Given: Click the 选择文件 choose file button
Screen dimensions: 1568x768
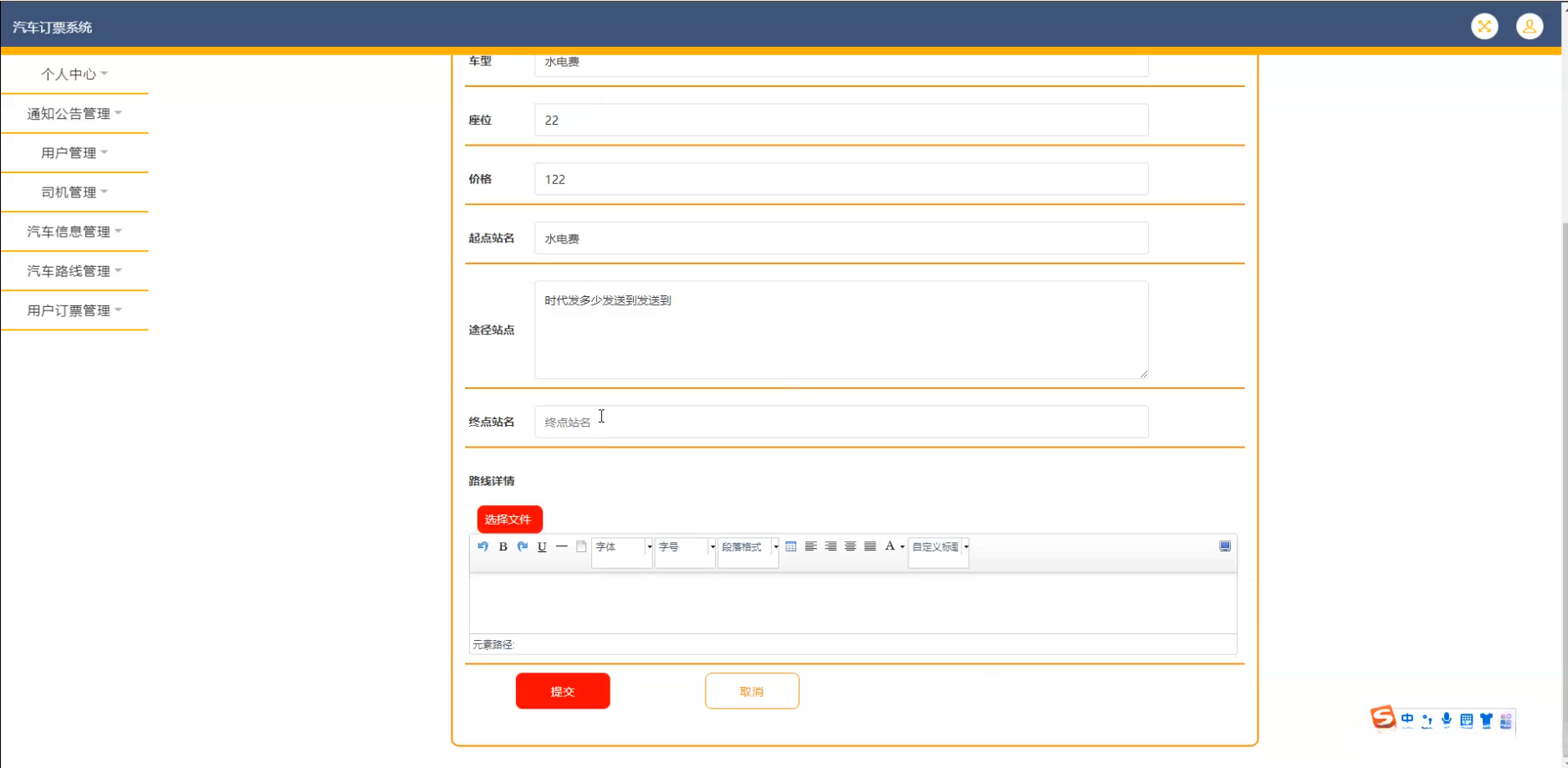Looking at the screenshot, I should pos(509,520).
